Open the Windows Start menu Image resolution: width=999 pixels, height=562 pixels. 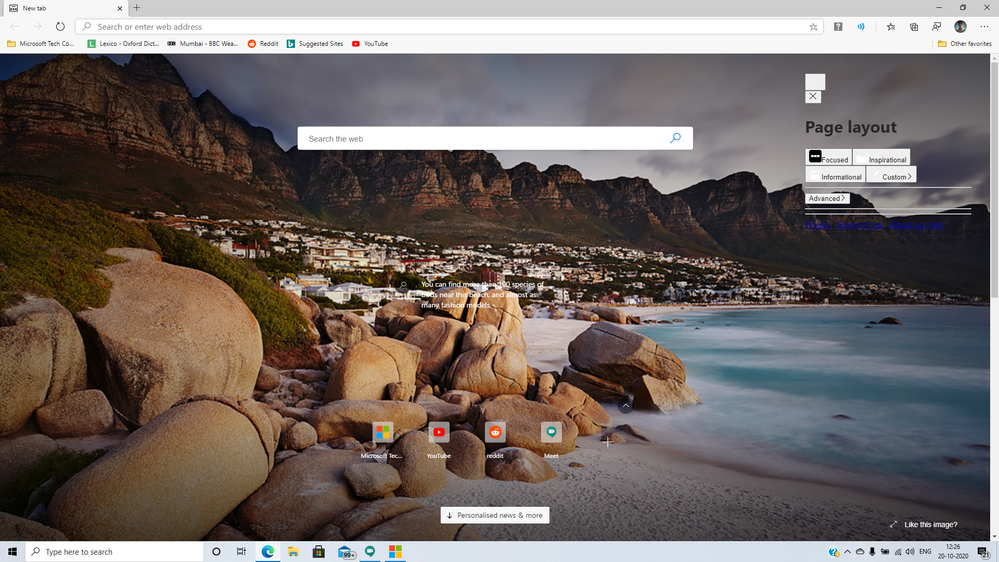point(12,552)
